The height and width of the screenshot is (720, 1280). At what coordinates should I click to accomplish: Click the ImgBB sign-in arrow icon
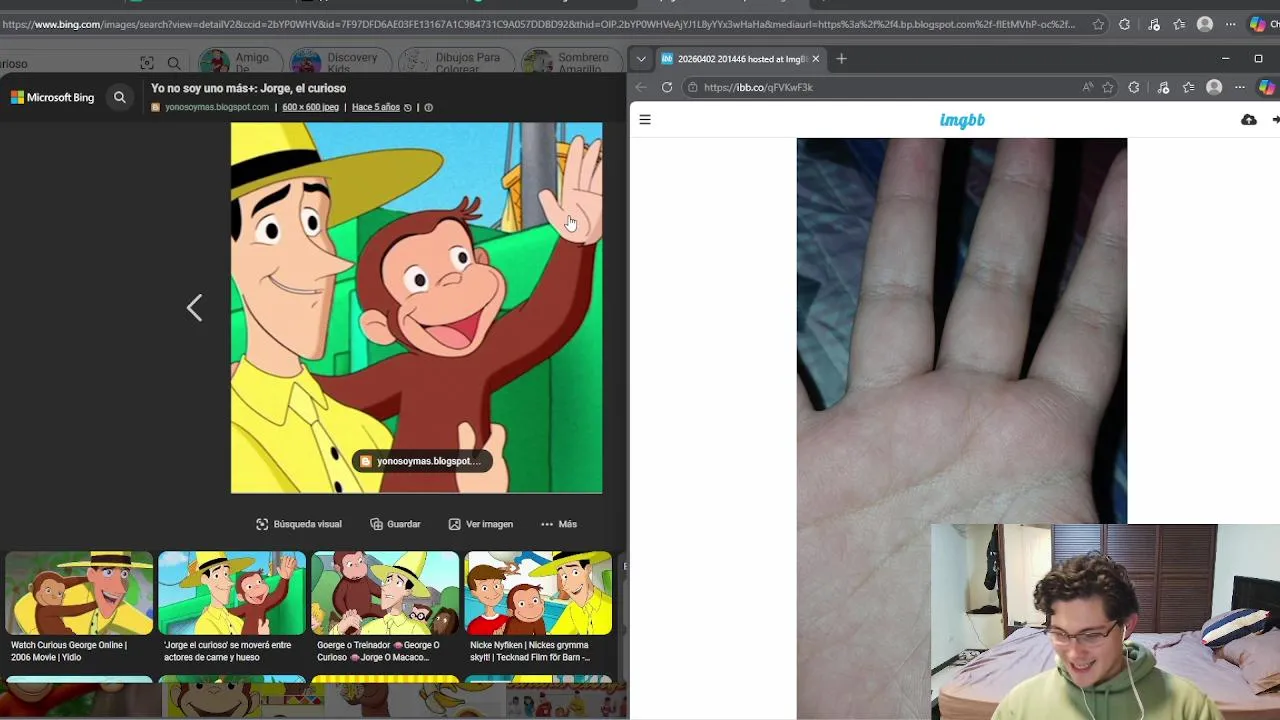click(1275, 120)
